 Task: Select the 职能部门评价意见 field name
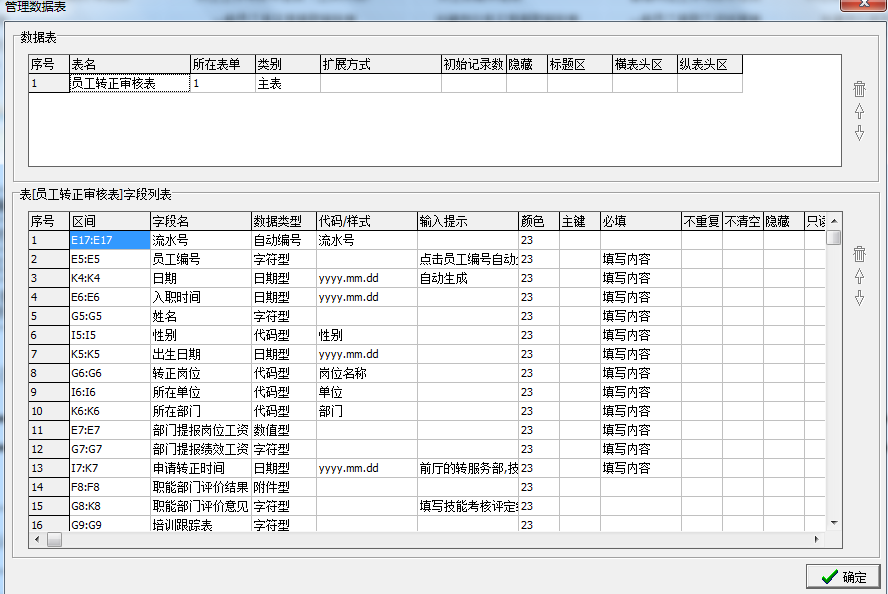coord(200,506)
